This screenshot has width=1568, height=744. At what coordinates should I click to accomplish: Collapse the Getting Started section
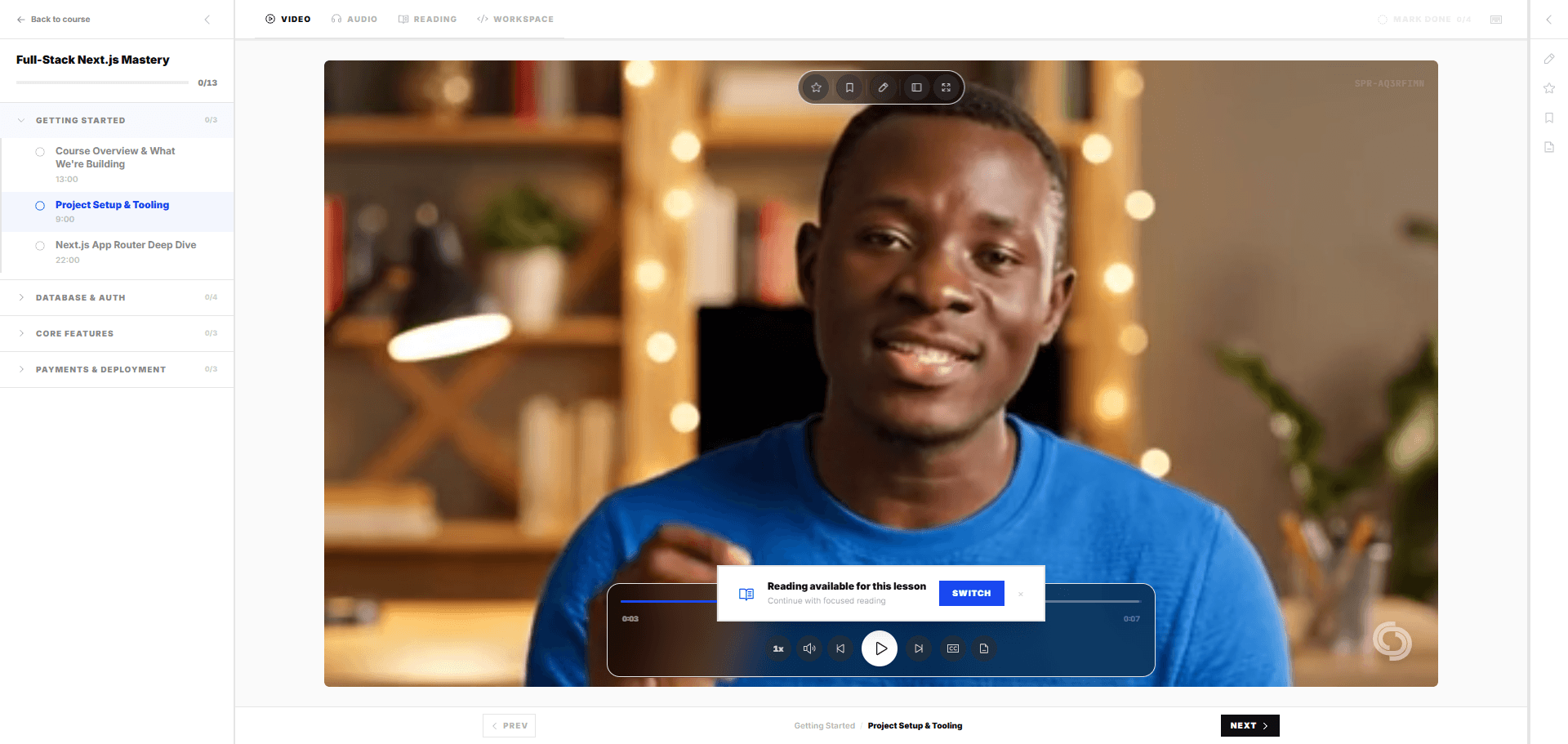click(82, 120)
